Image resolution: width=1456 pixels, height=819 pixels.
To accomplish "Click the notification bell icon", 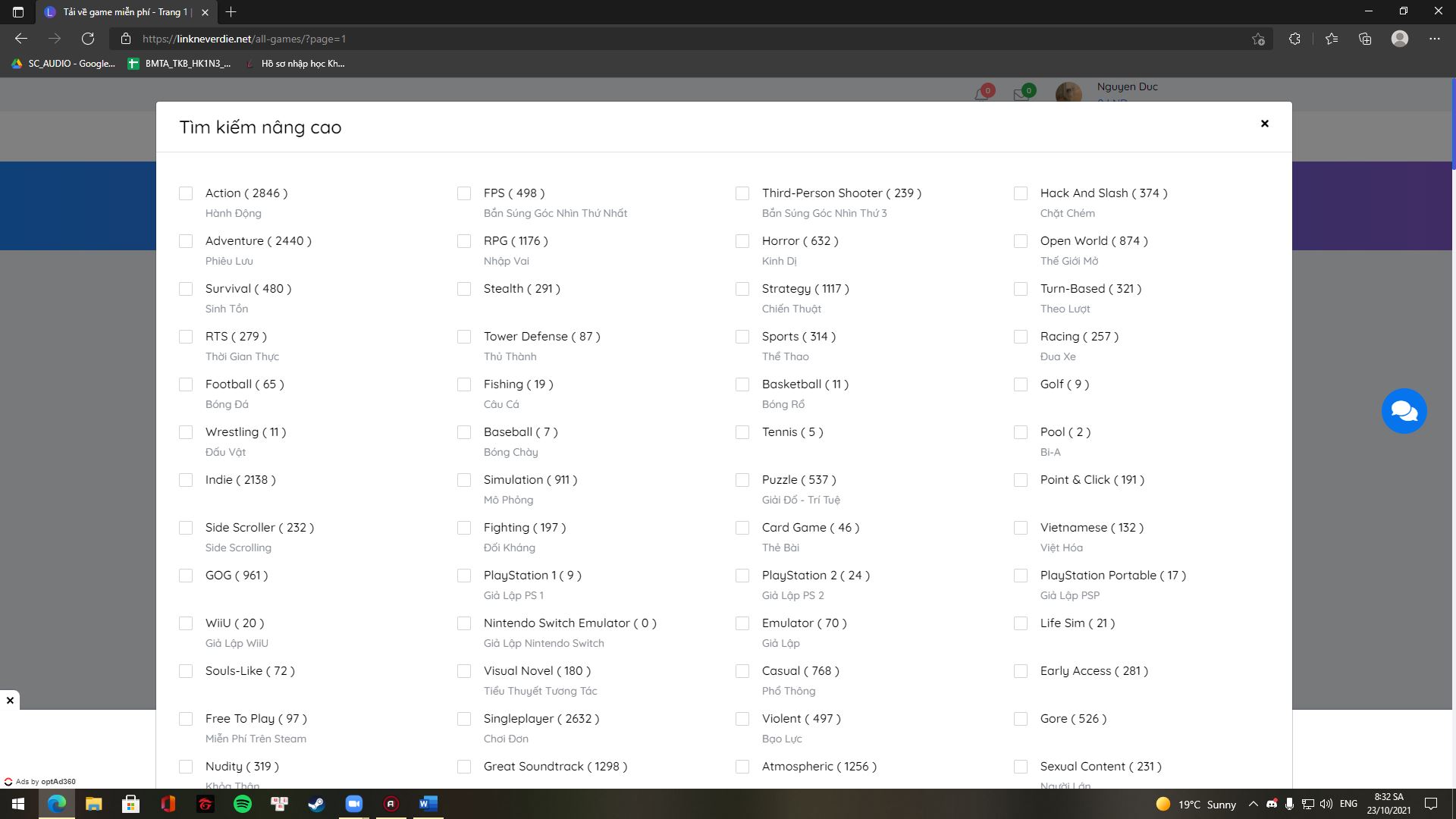I will (982, 95).
